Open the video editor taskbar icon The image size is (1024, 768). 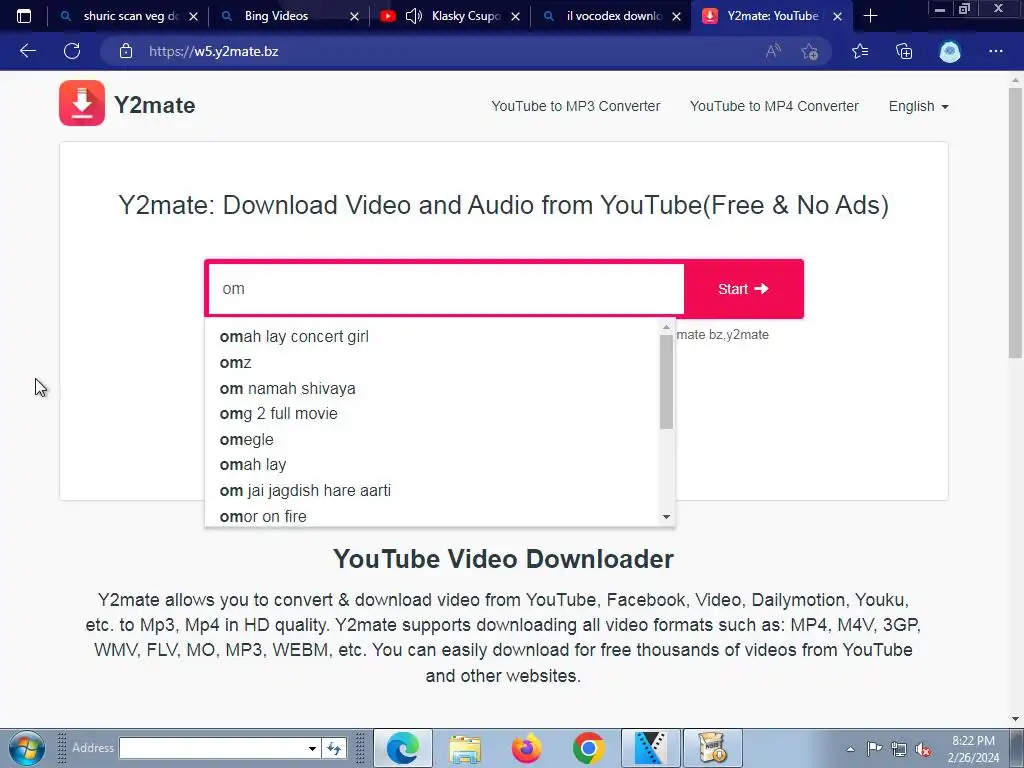tap(650, 748)
